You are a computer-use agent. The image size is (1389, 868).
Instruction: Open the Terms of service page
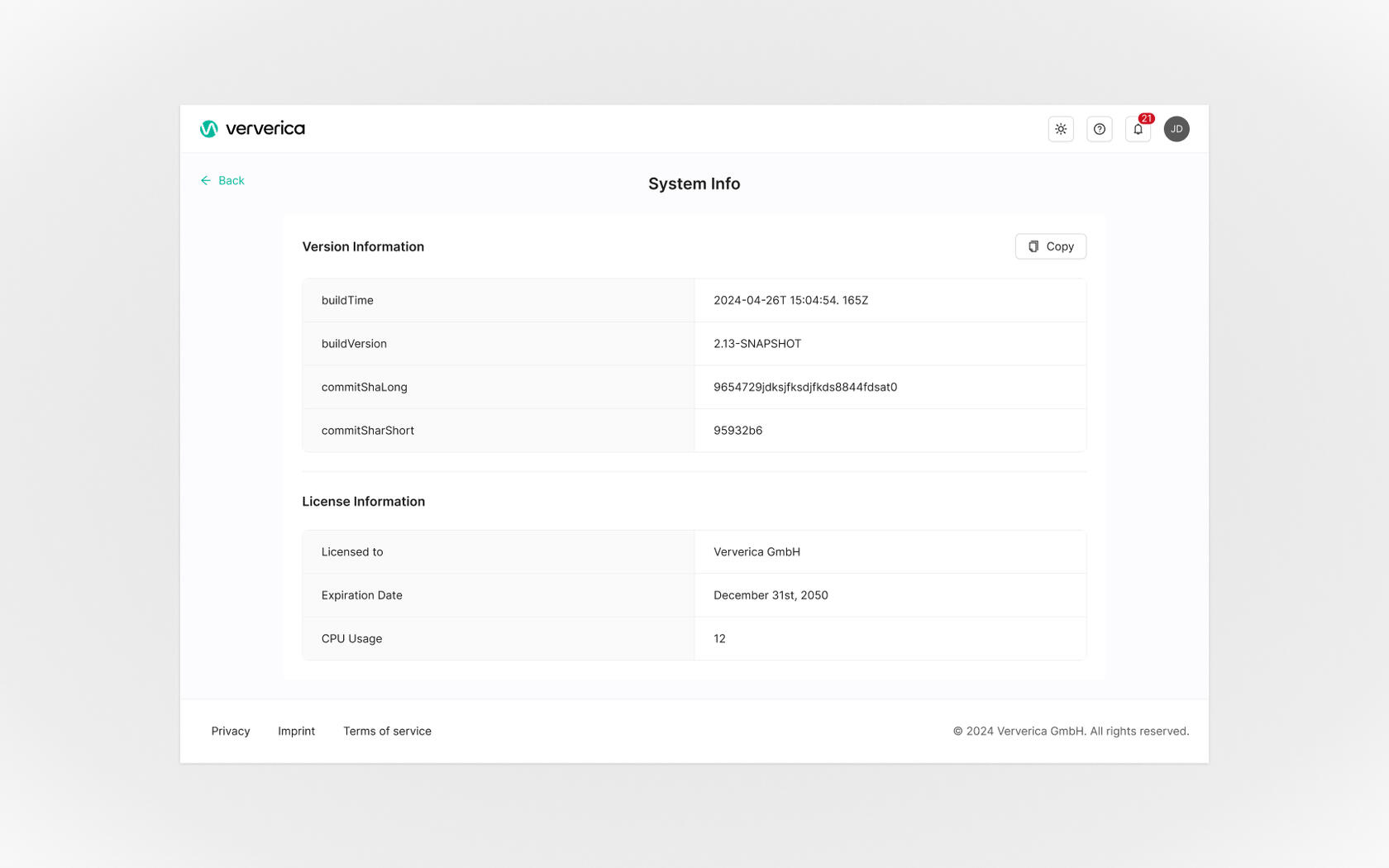(x=387, y=731)
